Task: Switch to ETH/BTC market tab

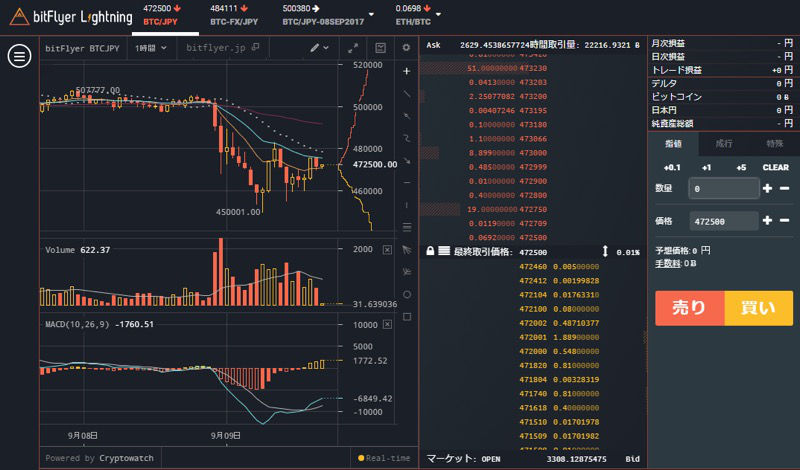Action: click(413, 15)
